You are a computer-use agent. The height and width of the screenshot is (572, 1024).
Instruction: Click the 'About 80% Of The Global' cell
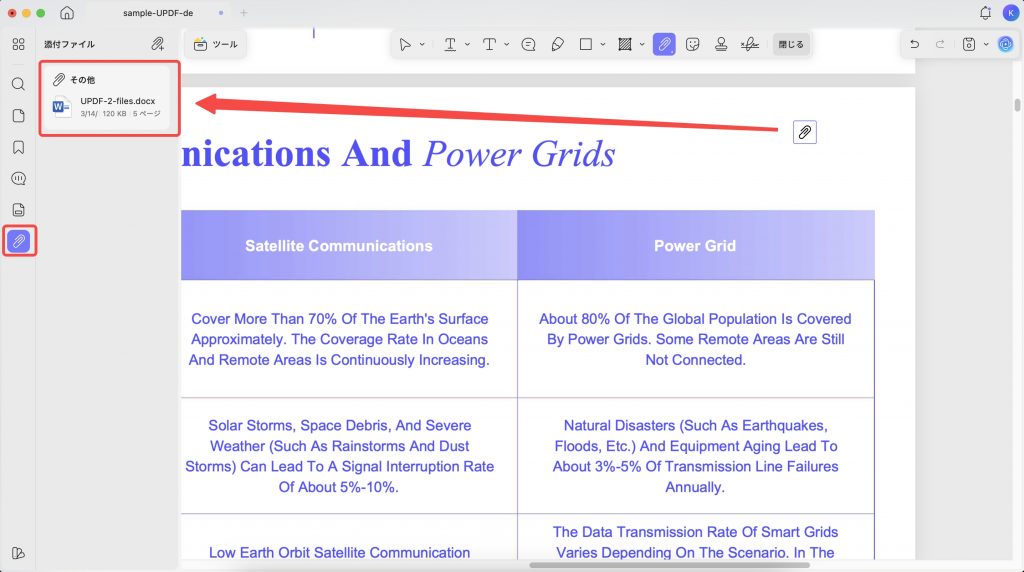pos(695,339)
